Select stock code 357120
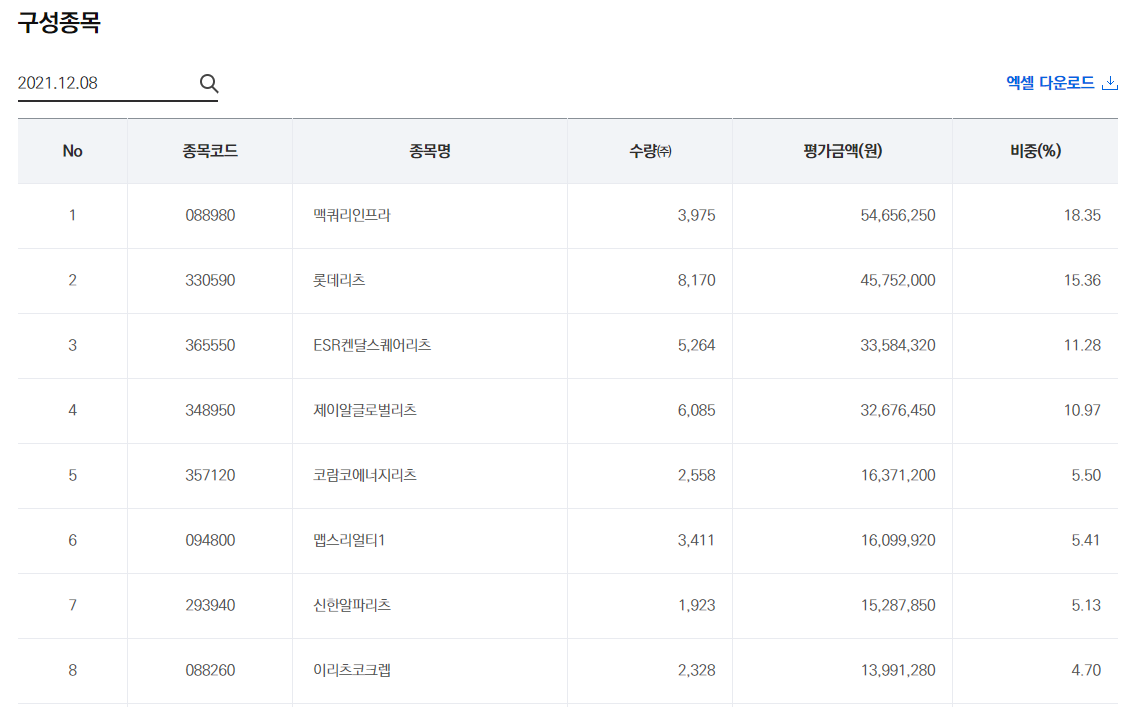 (x=210, y=475)
